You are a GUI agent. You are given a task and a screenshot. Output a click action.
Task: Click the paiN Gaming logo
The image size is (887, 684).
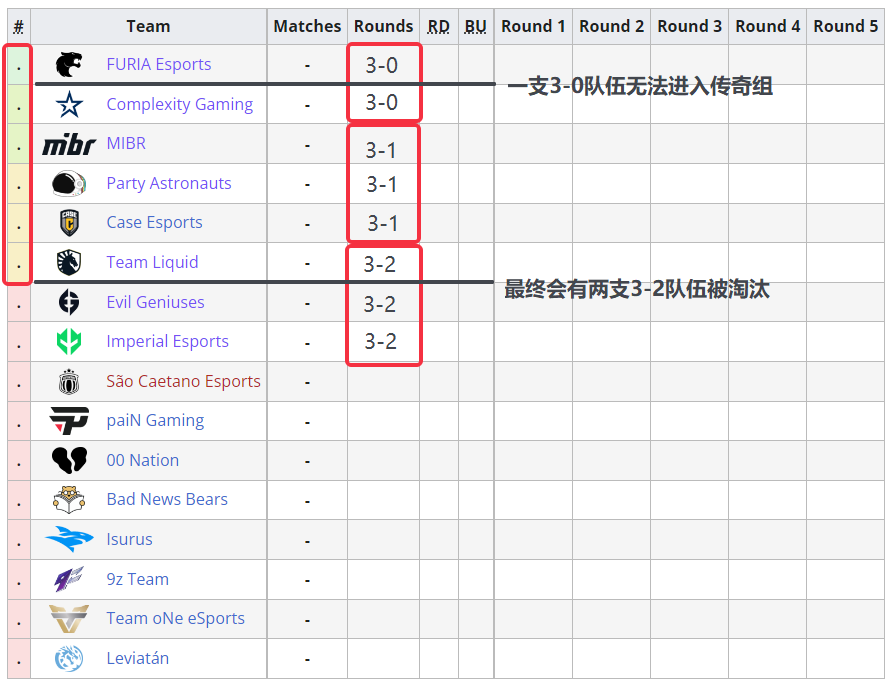tap(69, 421)
